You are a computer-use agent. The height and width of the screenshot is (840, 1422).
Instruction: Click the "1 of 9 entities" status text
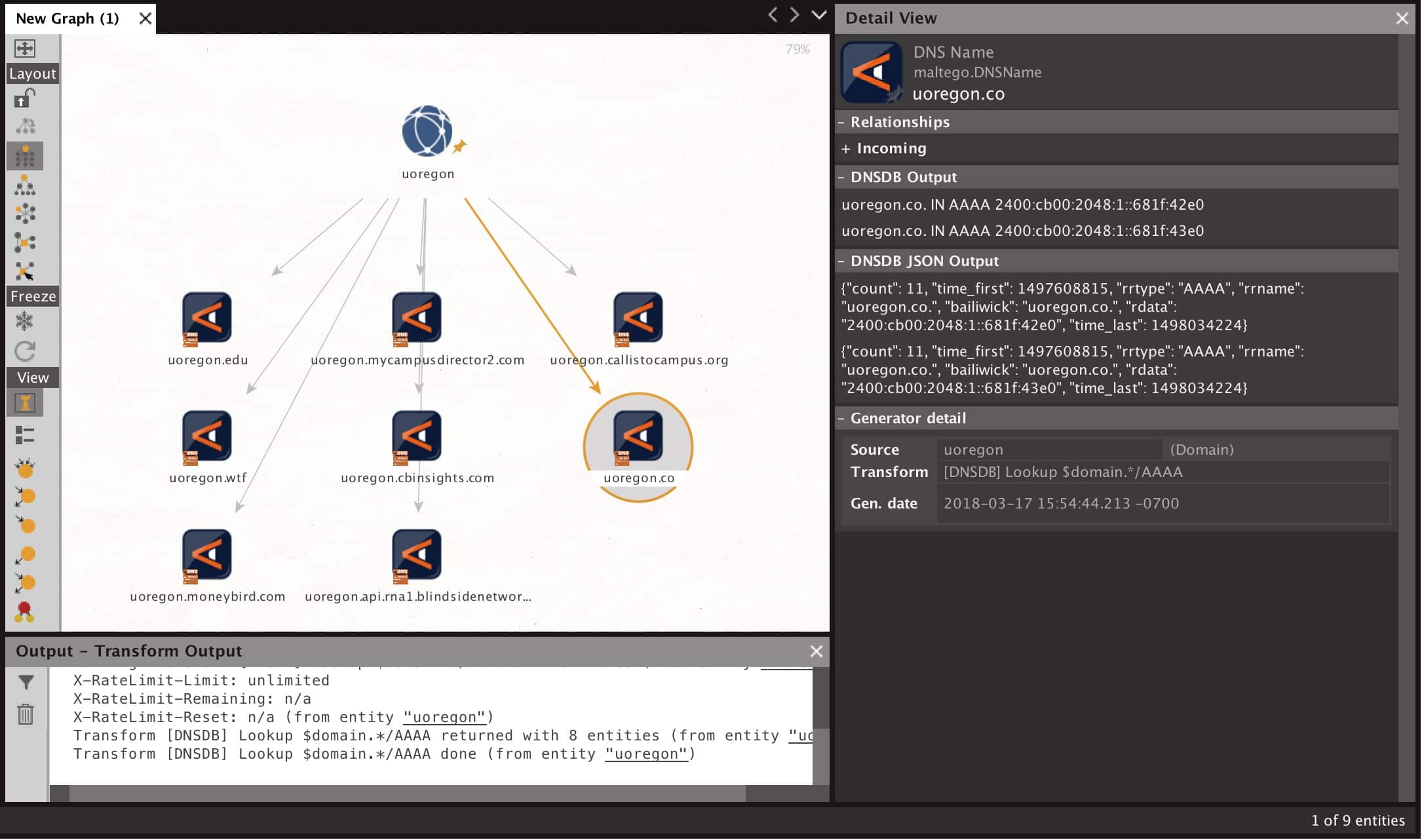point(1358,821)
